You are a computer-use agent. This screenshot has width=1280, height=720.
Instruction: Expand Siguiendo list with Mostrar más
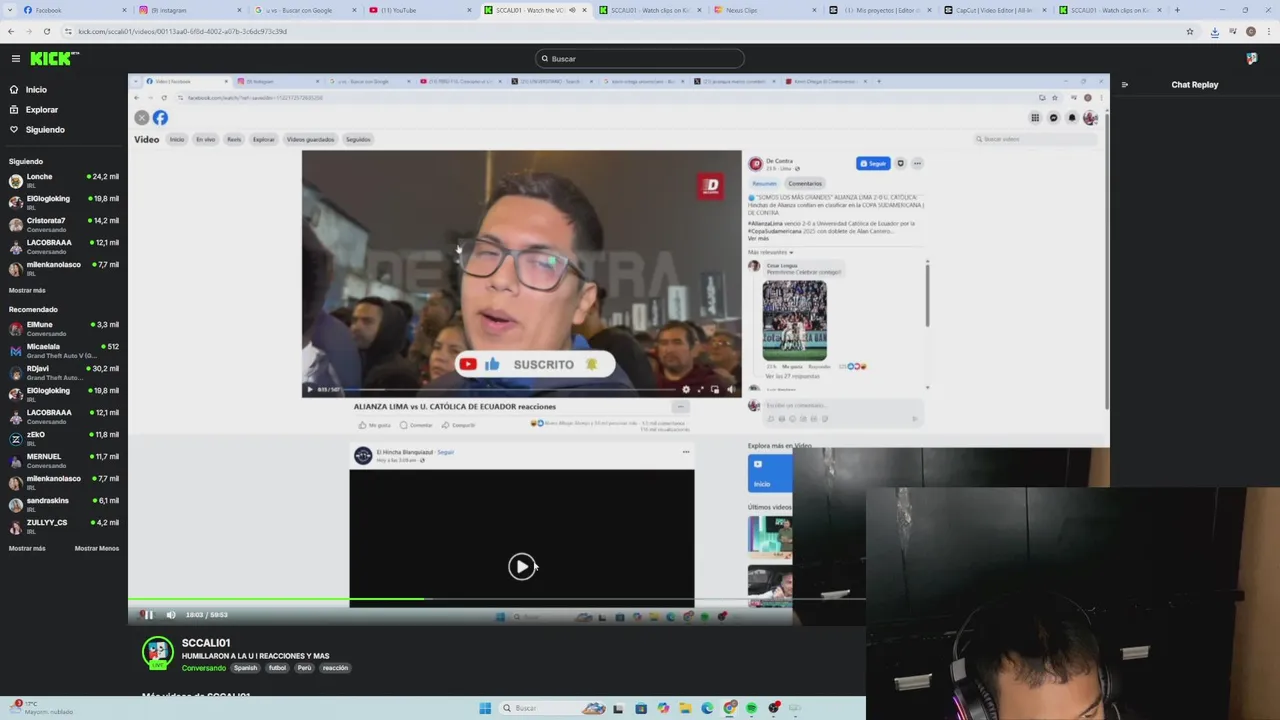coord(27,291)
